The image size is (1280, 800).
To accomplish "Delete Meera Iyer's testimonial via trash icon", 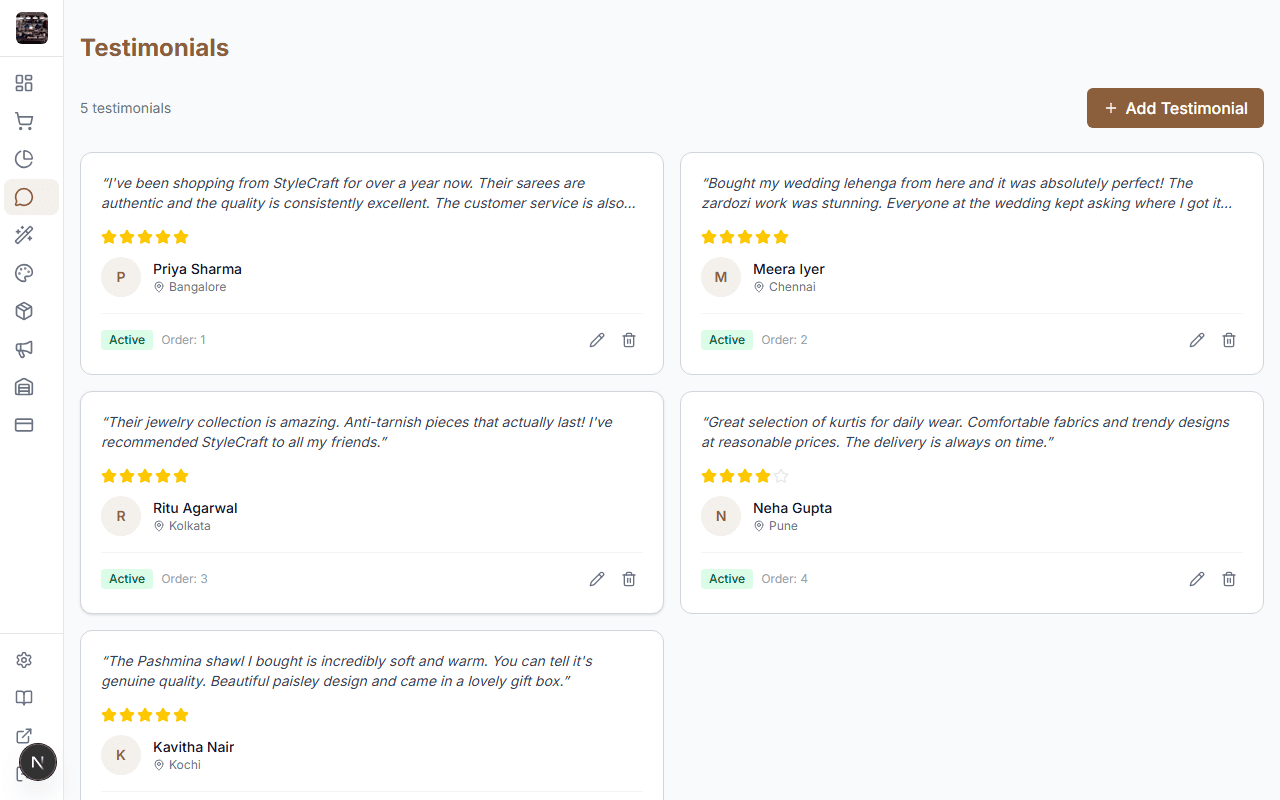I will 1229,340.
